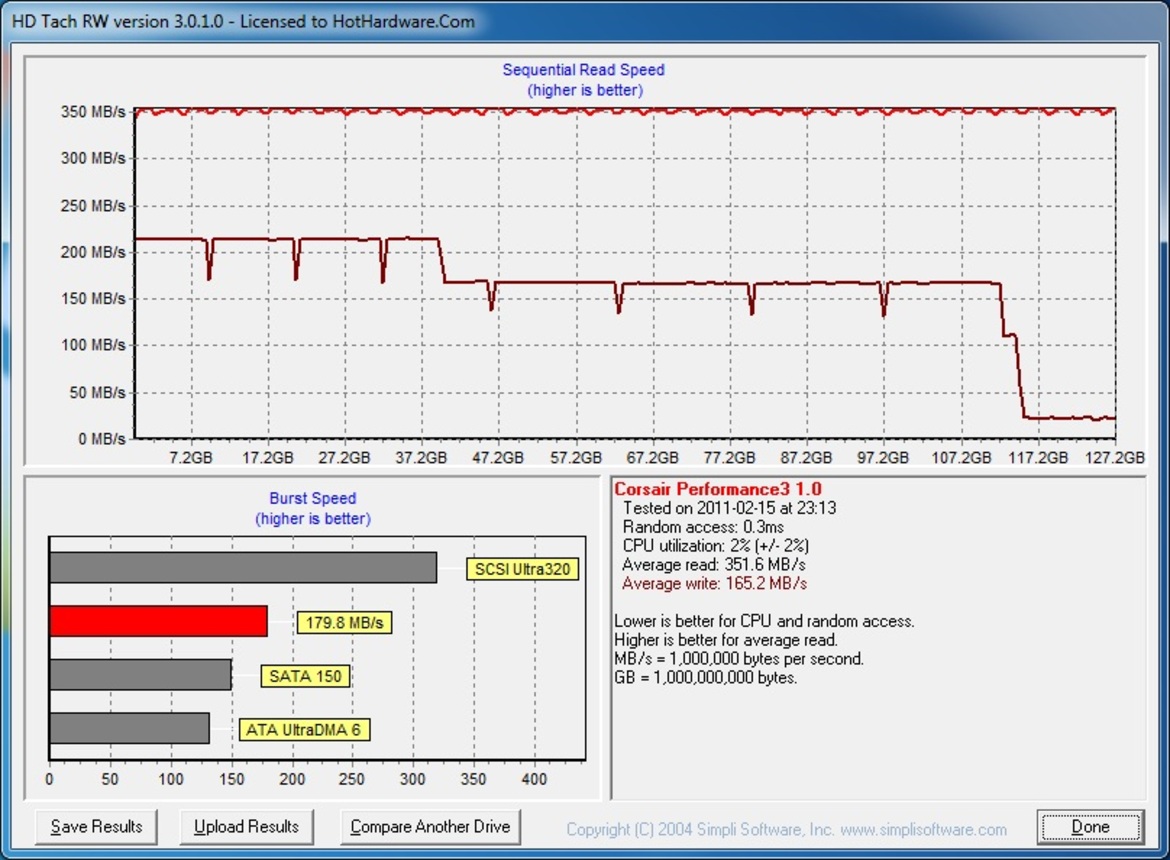Screen dimensions: 1170x860
Task: Click the SATA 150 gray bar
Action: click(x=140, y=674)
